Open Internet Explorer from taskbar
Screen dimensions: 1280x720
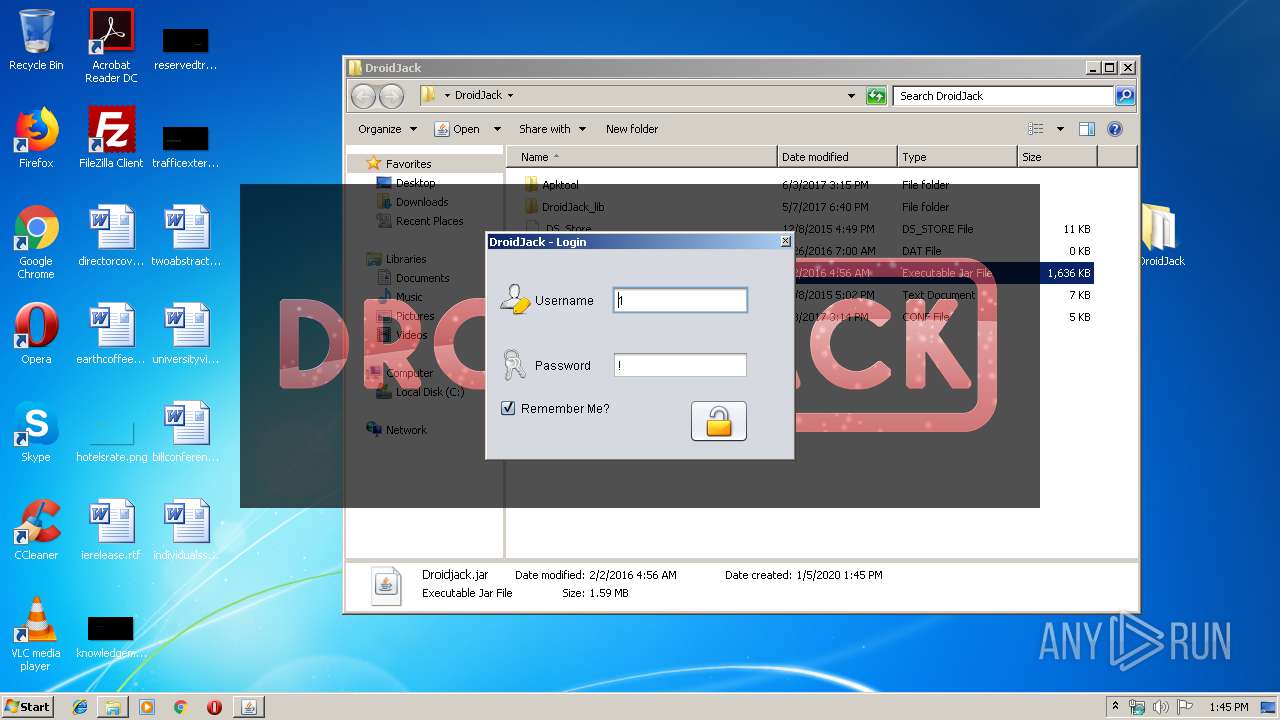click(80, 707)
